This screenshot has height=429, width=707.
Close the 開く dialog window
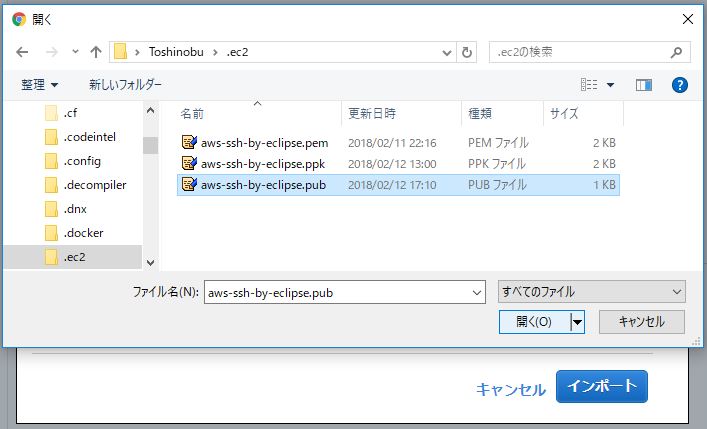pos(688,19)
